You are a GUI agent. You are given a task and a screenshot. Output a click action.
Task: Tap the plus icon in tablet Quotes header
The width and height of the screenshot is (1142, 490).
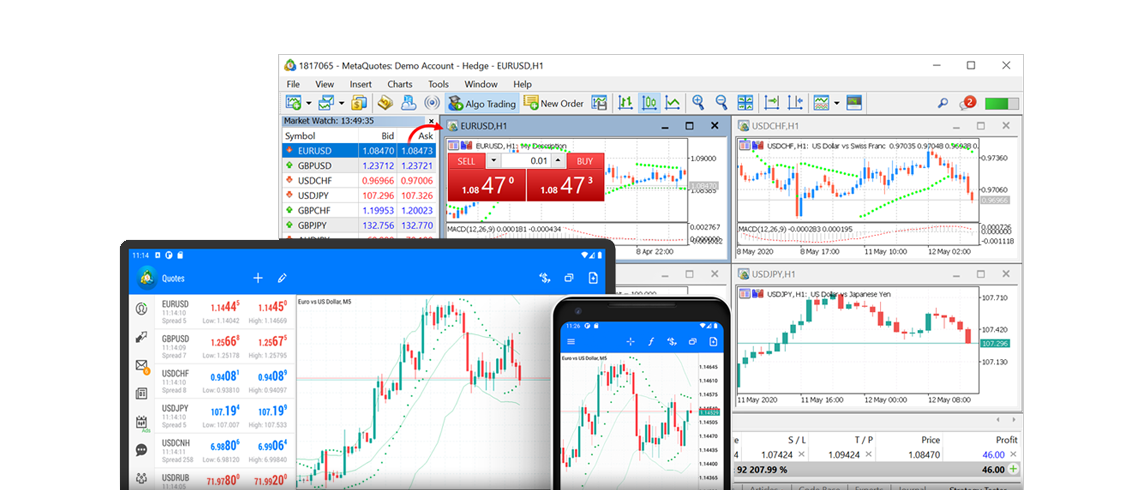(258, 277)
